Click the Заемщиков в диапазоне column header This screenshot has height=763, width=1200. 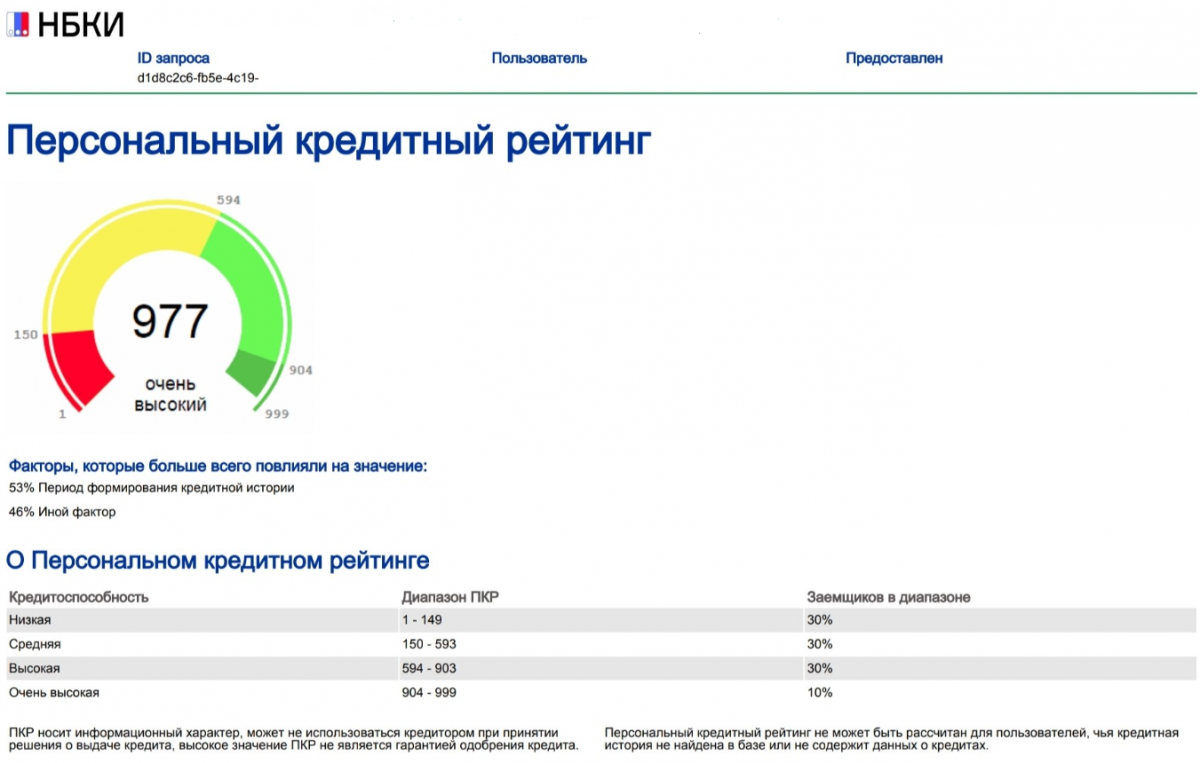point(888,597)
